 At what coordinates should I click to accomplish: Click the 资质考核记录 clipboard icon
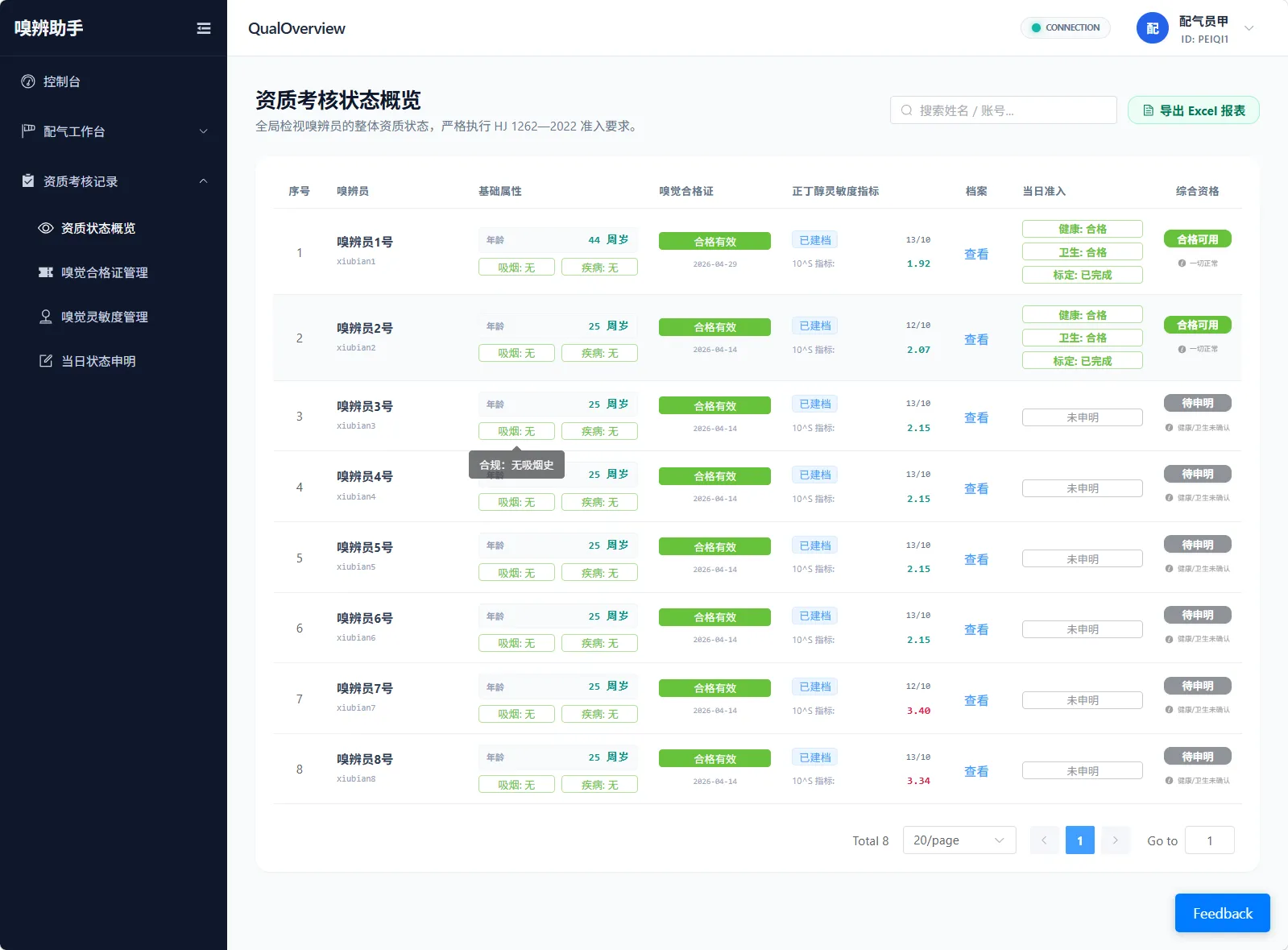[x=28, y=181]
